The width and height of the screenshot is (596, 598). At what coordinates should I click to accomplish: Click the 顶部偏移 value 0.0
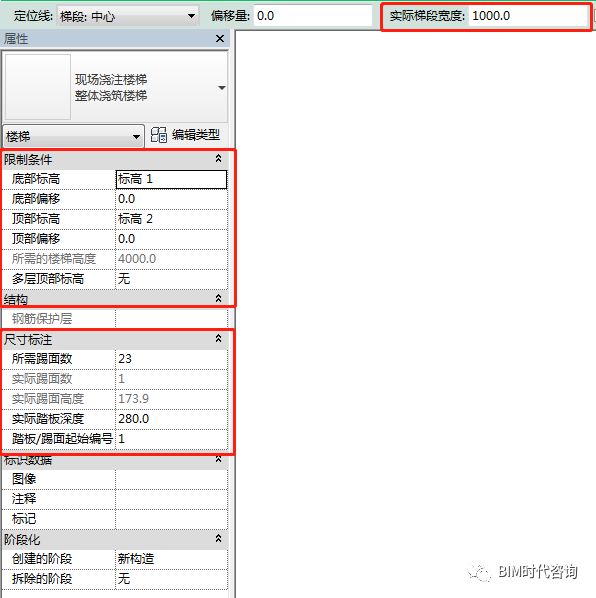click(171, 239)
